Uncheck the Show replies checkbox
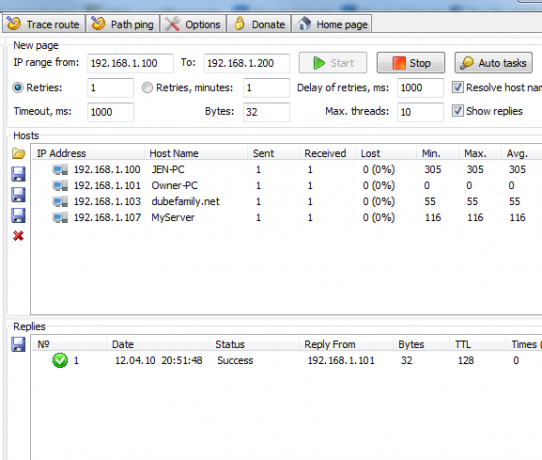The image size is (542, 460). pyautogui.click(x=458, y=111)
